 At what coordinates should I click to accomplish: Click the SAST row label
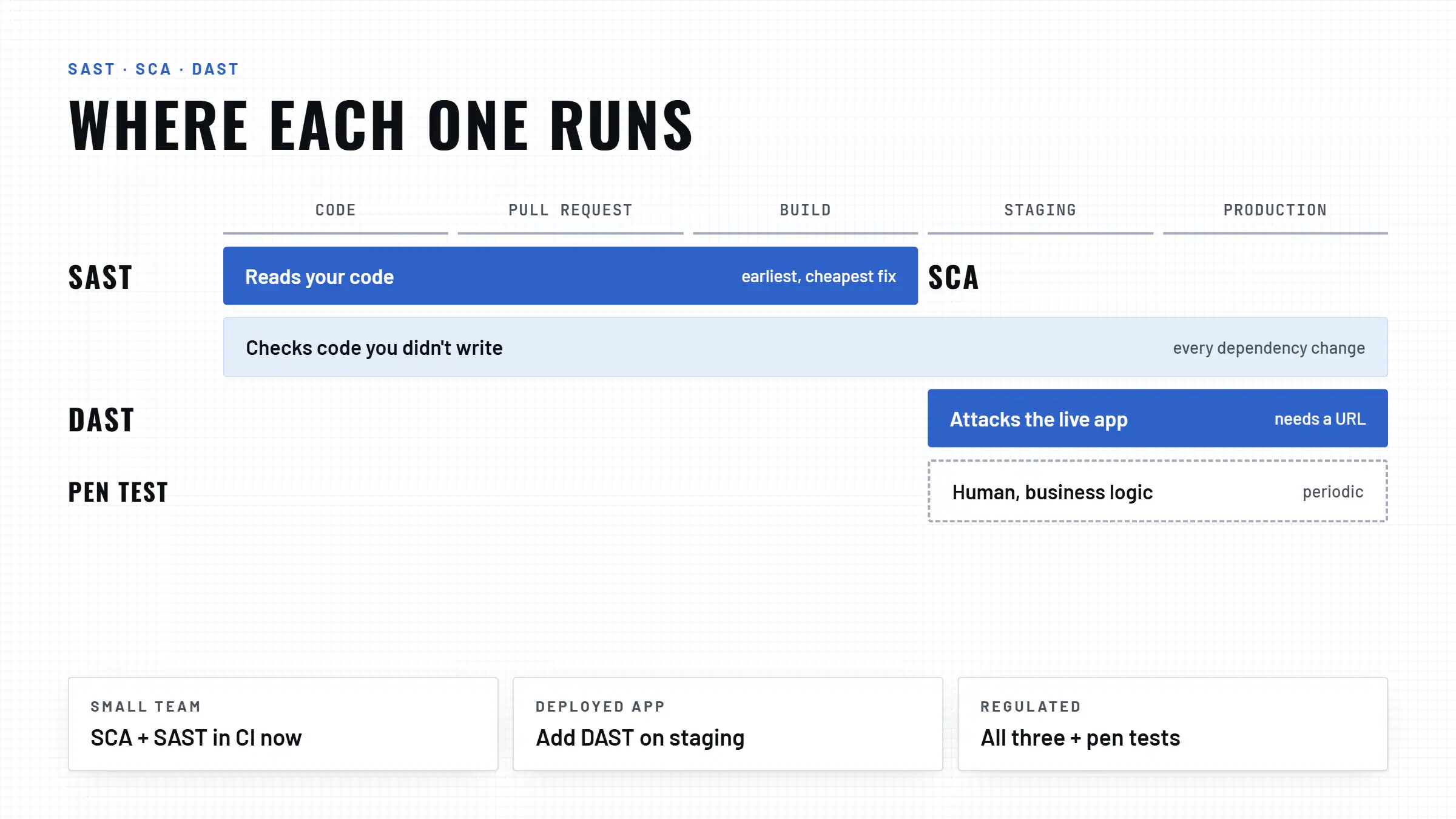point(100,277)
